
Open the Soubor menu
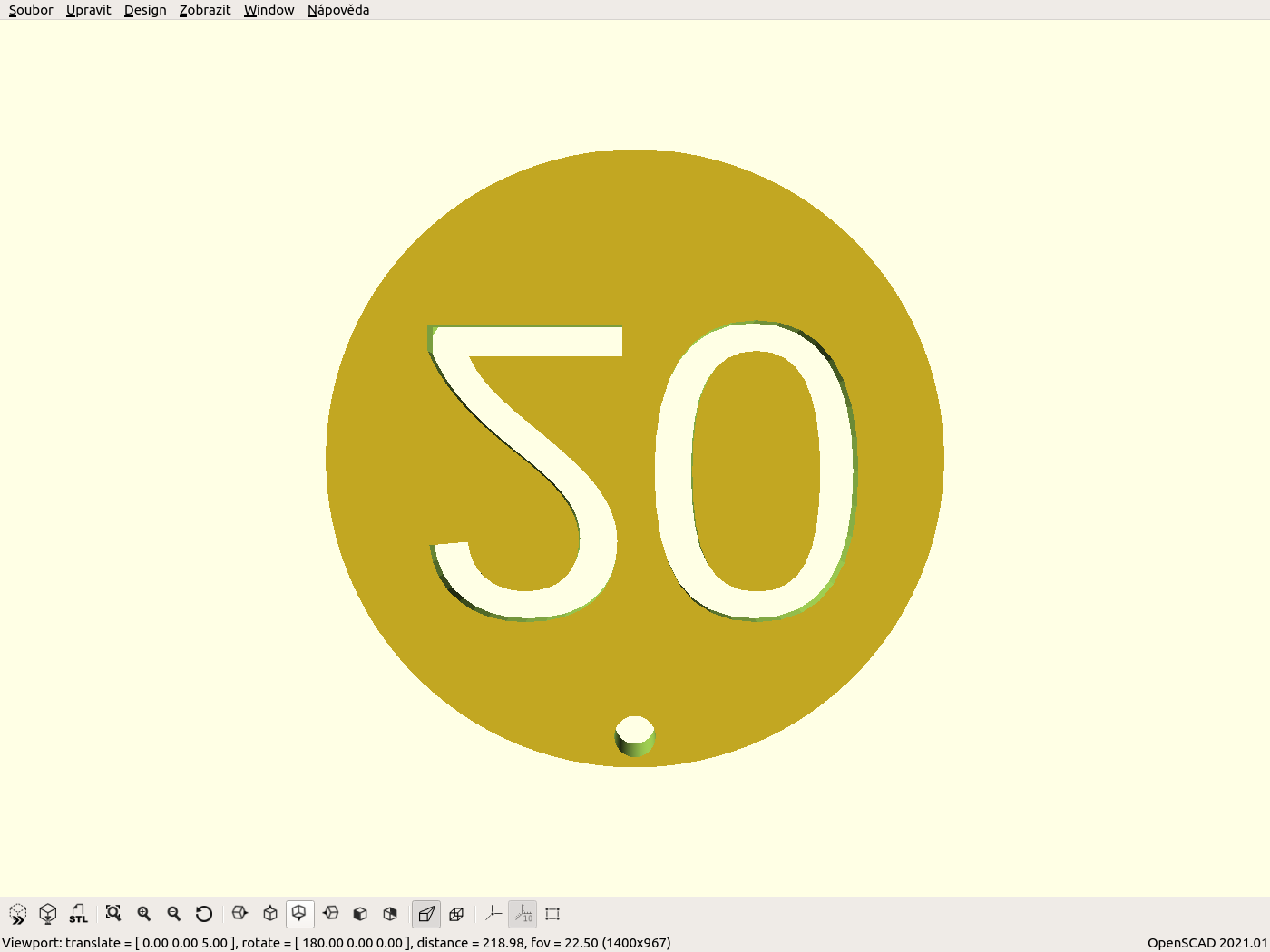(31, 10)
